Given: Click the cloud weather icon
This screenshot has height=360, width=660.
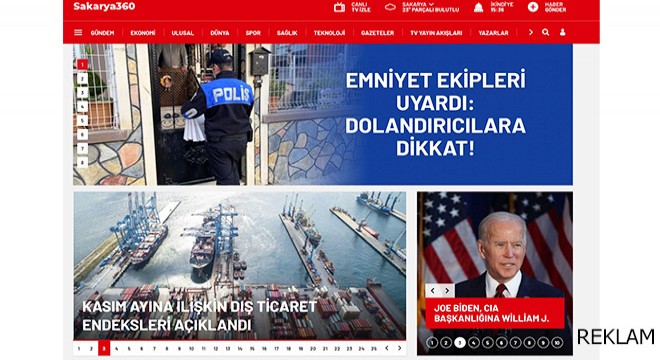Looking at the screenshot, I should point(390,7).
